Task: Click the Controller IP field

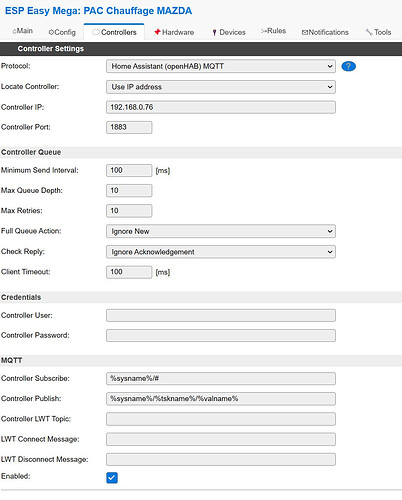Action: point(221,107)
